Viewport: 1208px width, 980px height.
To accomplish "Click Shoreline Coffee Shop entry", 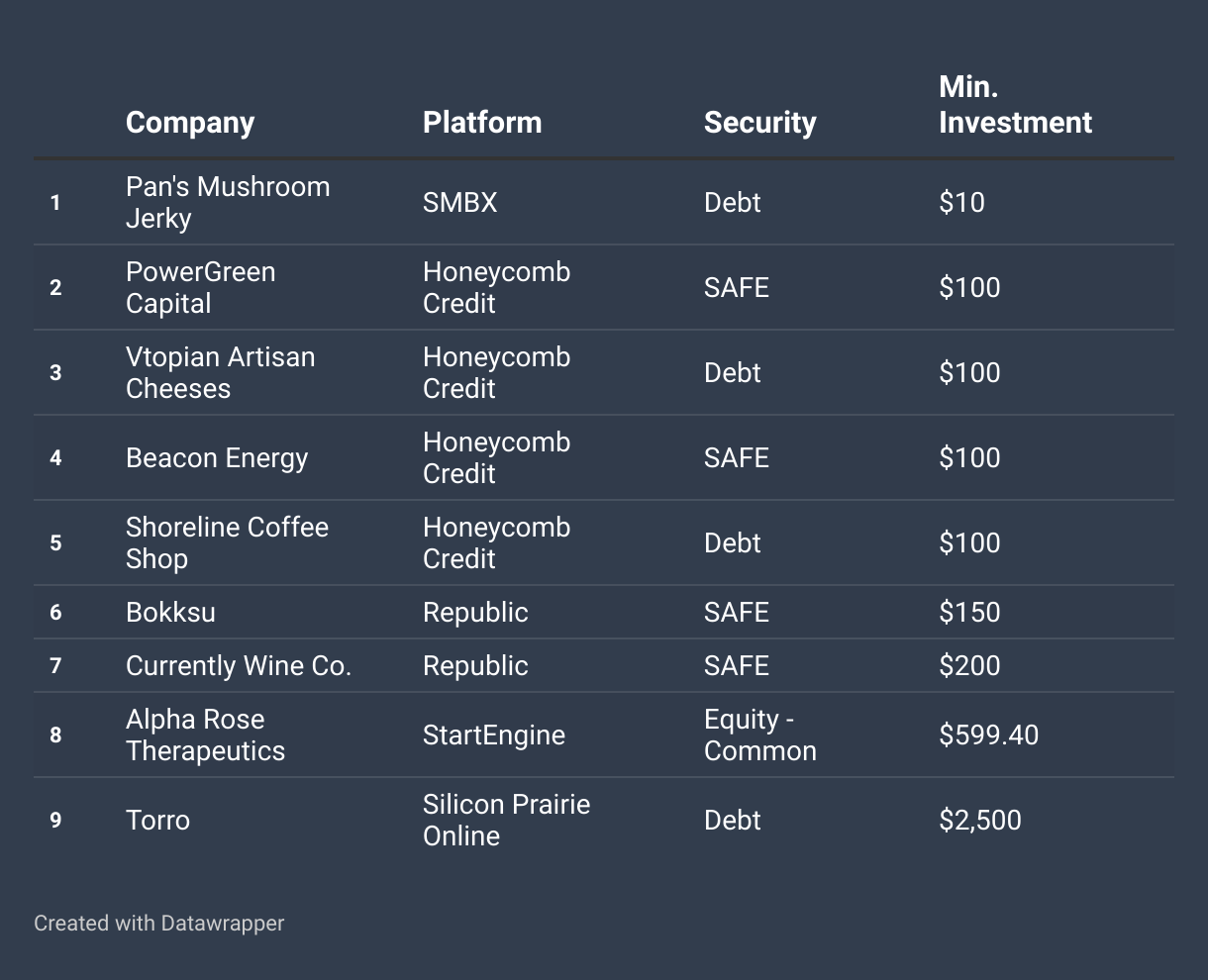I will (227, 542).
